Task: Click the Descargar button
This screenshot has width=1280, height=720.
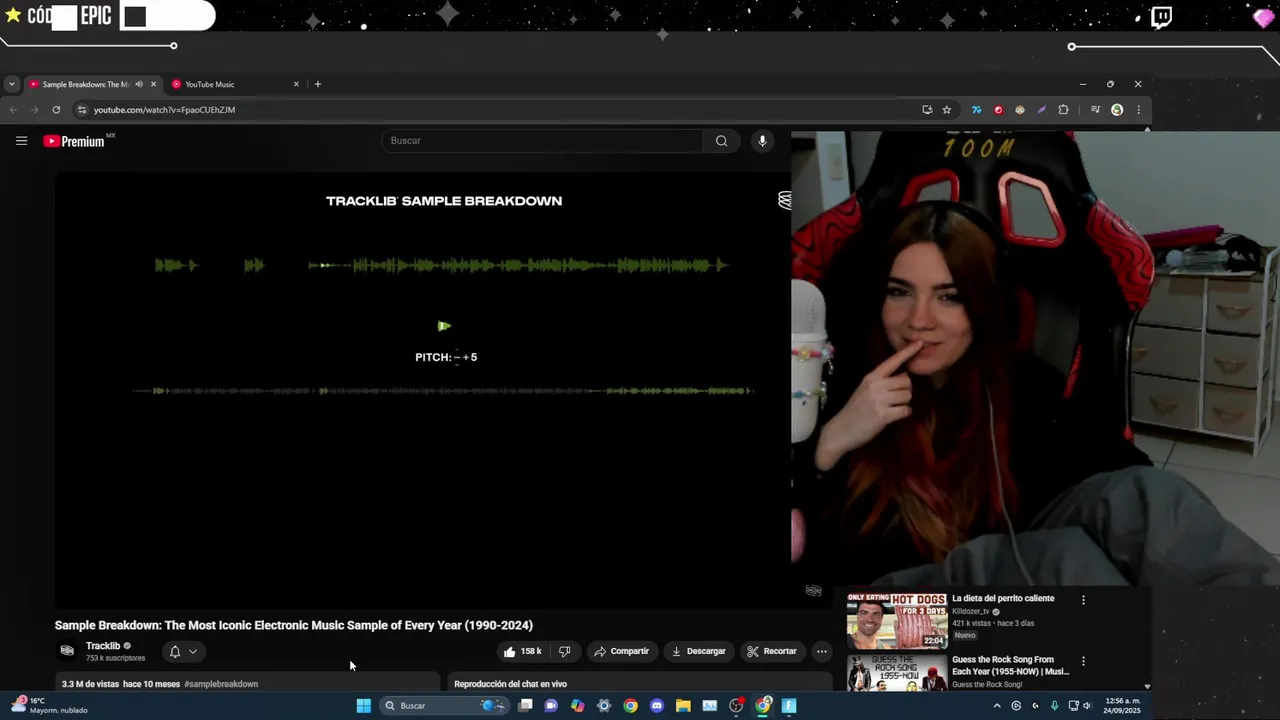Action: [x=699, y=651]
